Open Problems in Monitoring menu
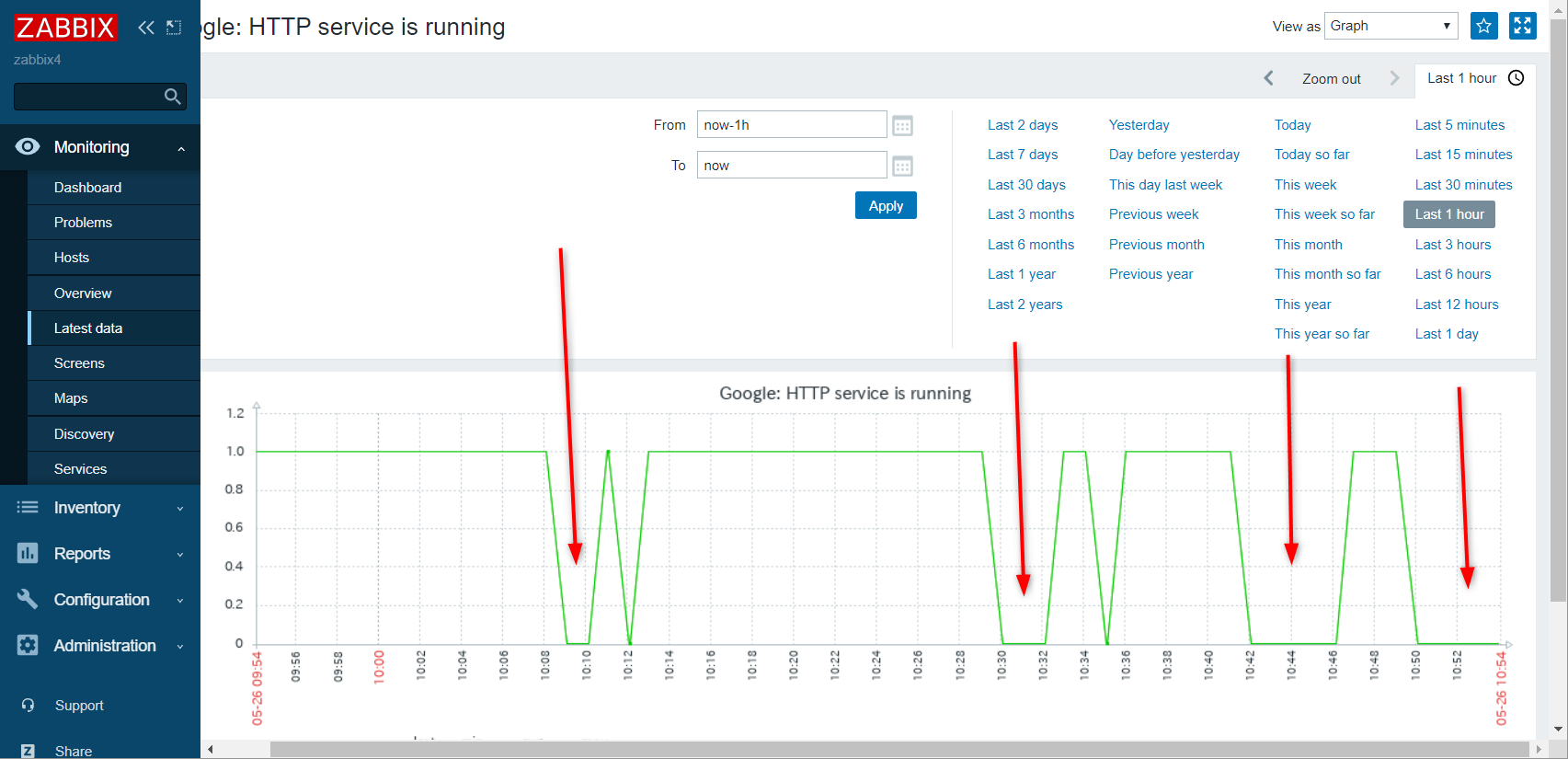Viewport: 1568px width, 759px height. click(114, 223)
